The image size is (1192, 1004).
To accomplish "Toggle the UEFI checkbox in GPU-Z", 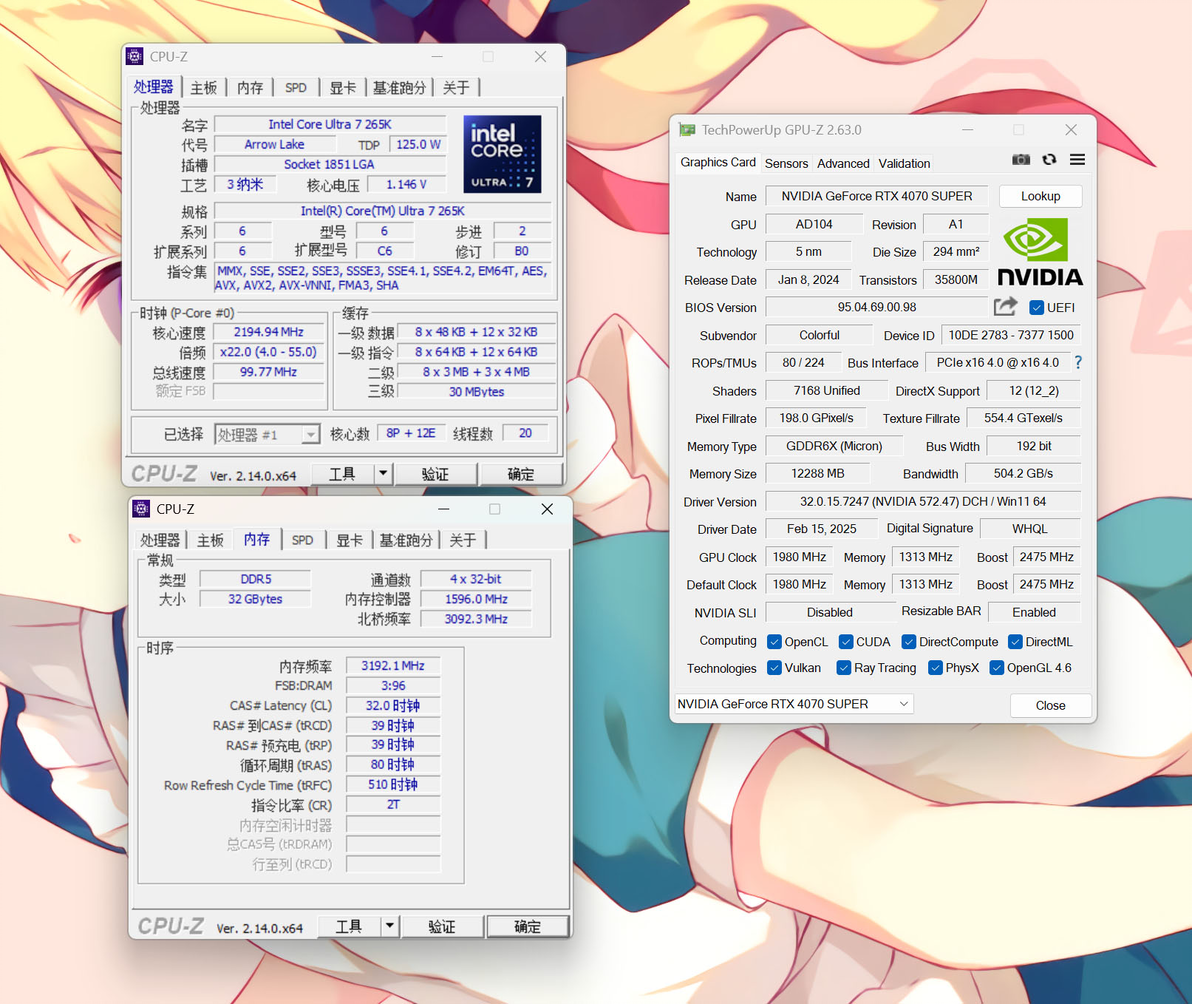I will point(1036,308).
